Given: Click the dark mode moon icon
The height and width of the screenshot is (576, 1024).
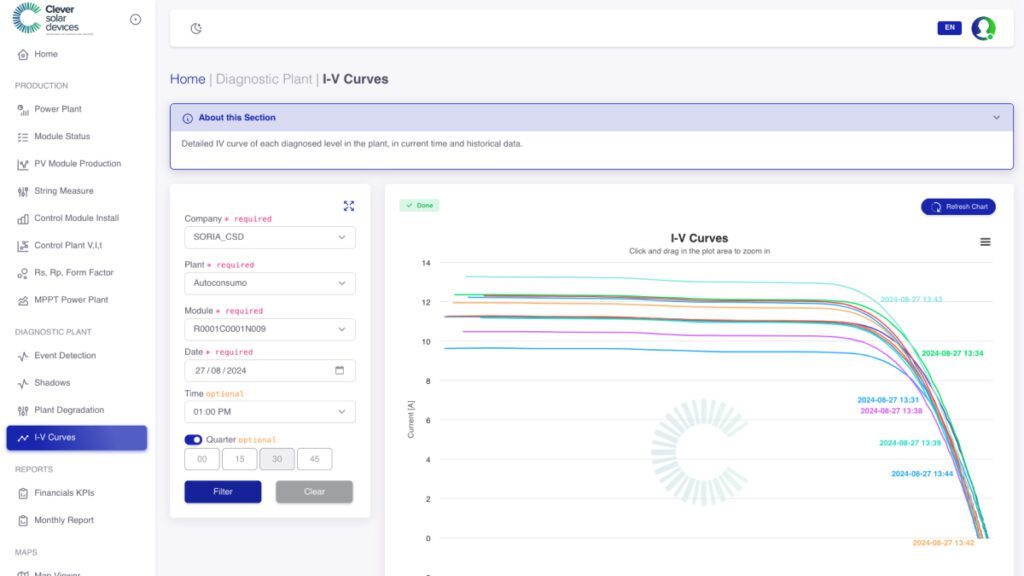Looking at the screenshot, I should pyautogui.click(x=196, y=28).
